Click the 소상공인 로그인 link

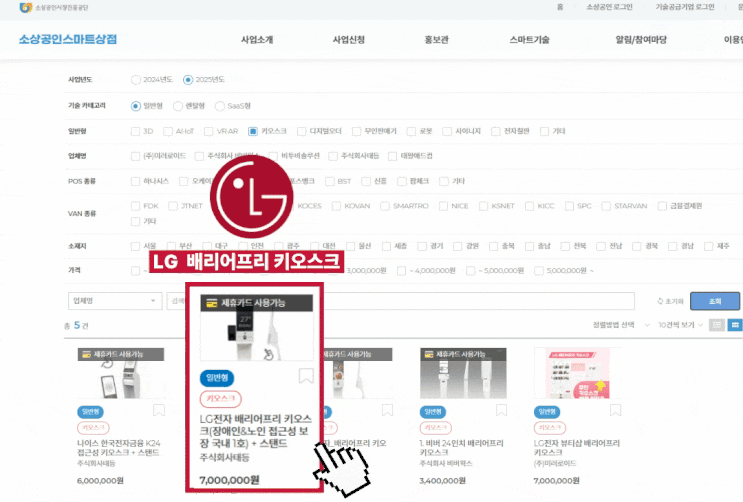(609, 7)
